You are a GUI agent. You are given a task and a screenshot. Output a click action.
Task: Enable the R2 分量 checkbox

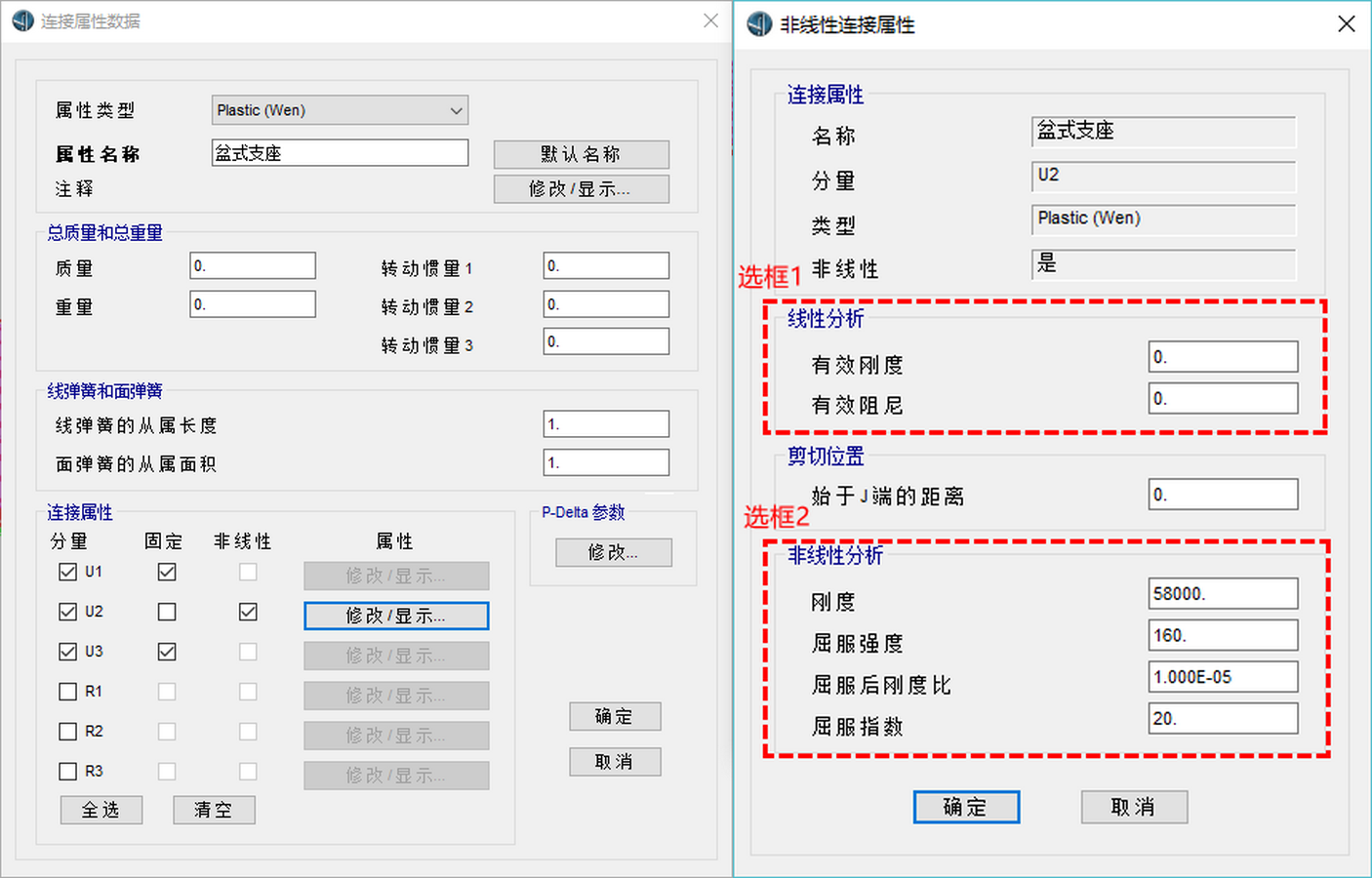click(x=67, y=732)
